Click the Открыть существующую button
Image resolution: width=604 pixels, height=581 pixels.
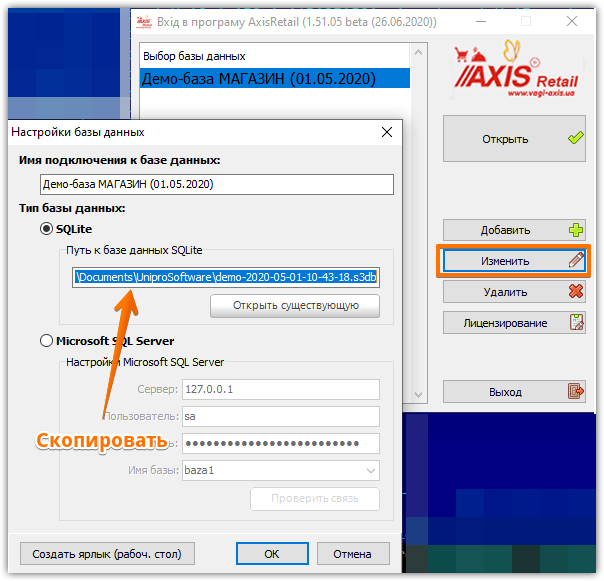(x=295, y=306)
